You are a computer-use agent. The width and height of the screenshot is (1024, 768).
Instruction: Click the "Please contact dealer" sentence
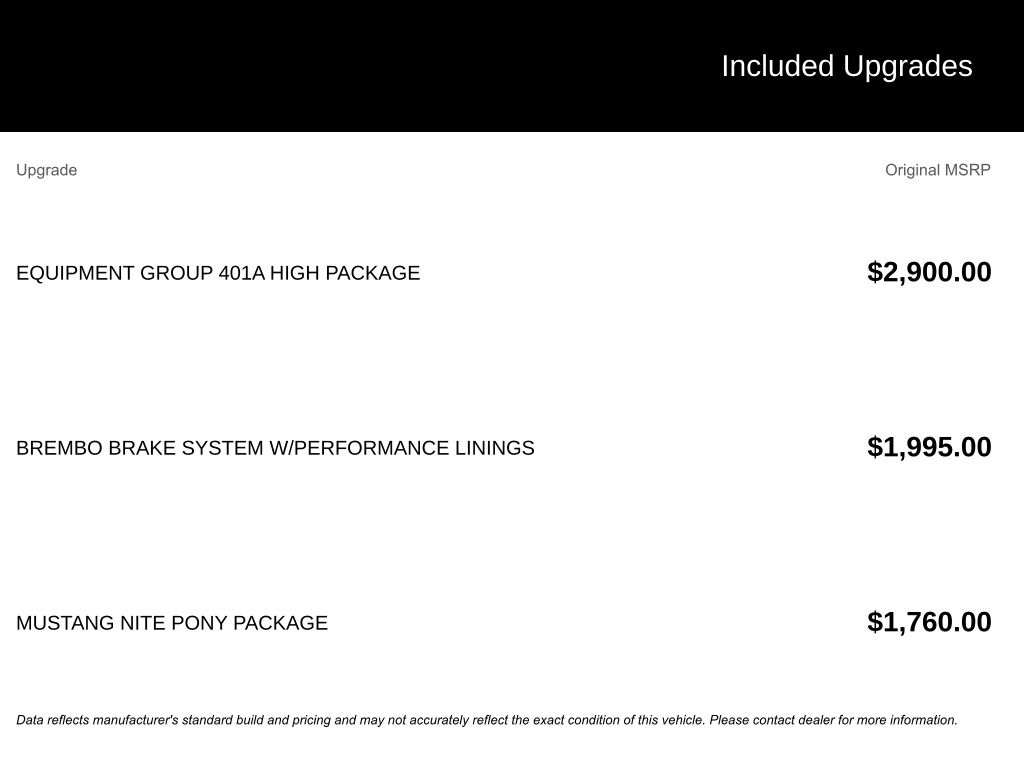tap(833, 720)
